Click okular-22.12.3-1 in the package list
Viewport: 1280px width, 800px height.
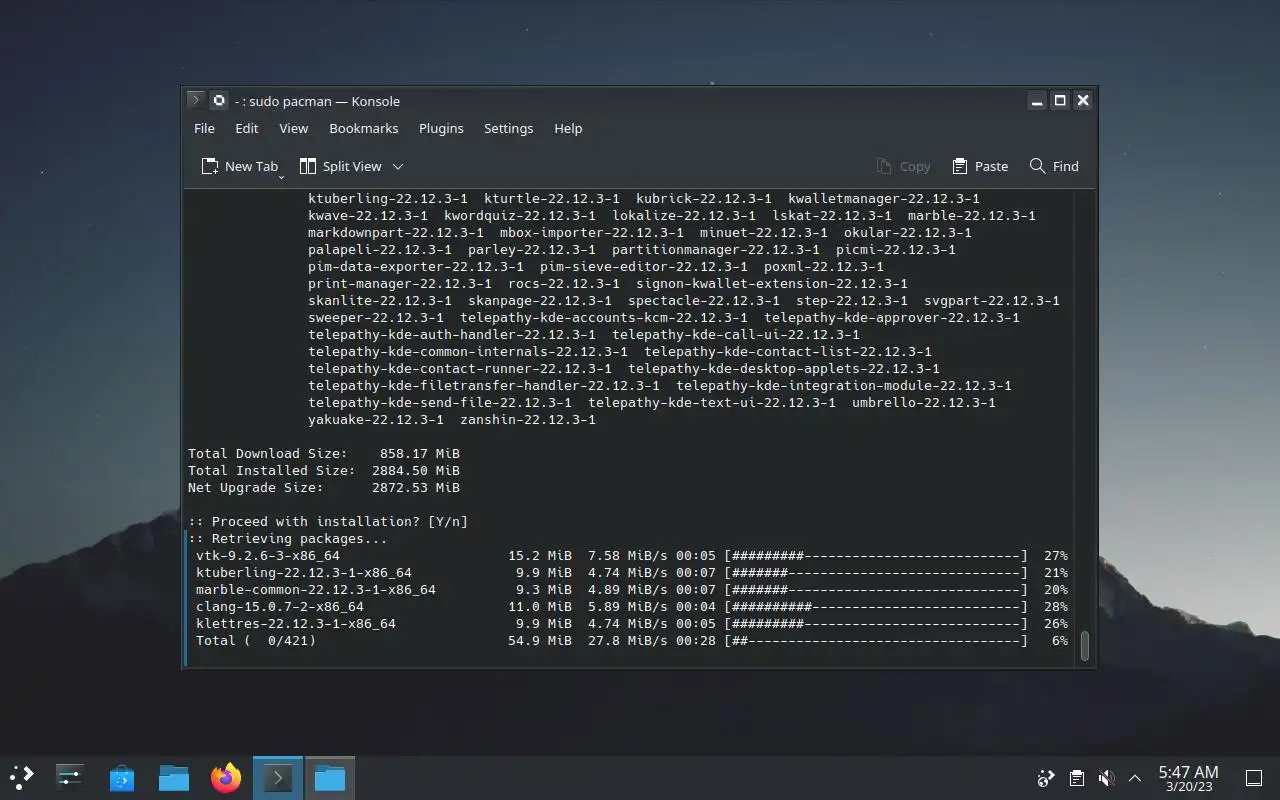point(908,232)
